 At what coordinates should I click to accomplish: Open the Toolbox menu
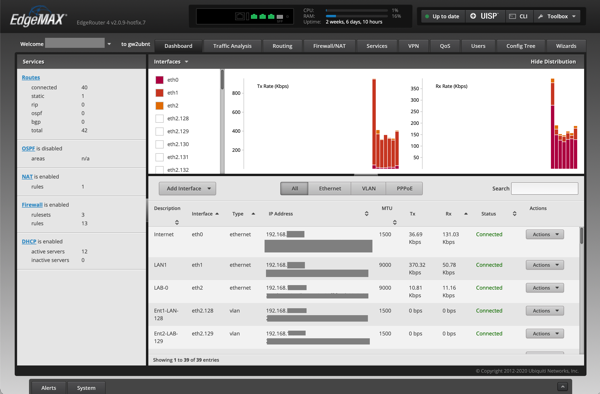(556, 16)
